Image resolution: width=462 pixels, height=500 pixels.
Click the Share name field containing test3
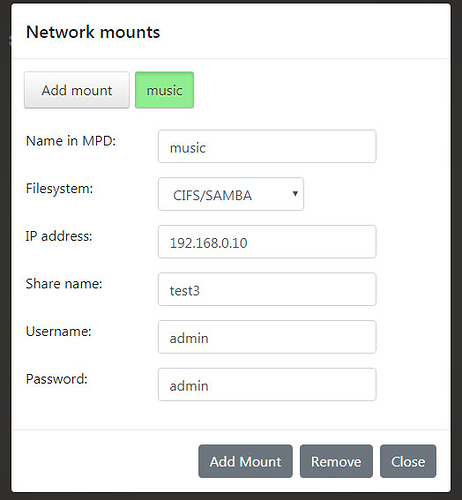click(267, 289)
